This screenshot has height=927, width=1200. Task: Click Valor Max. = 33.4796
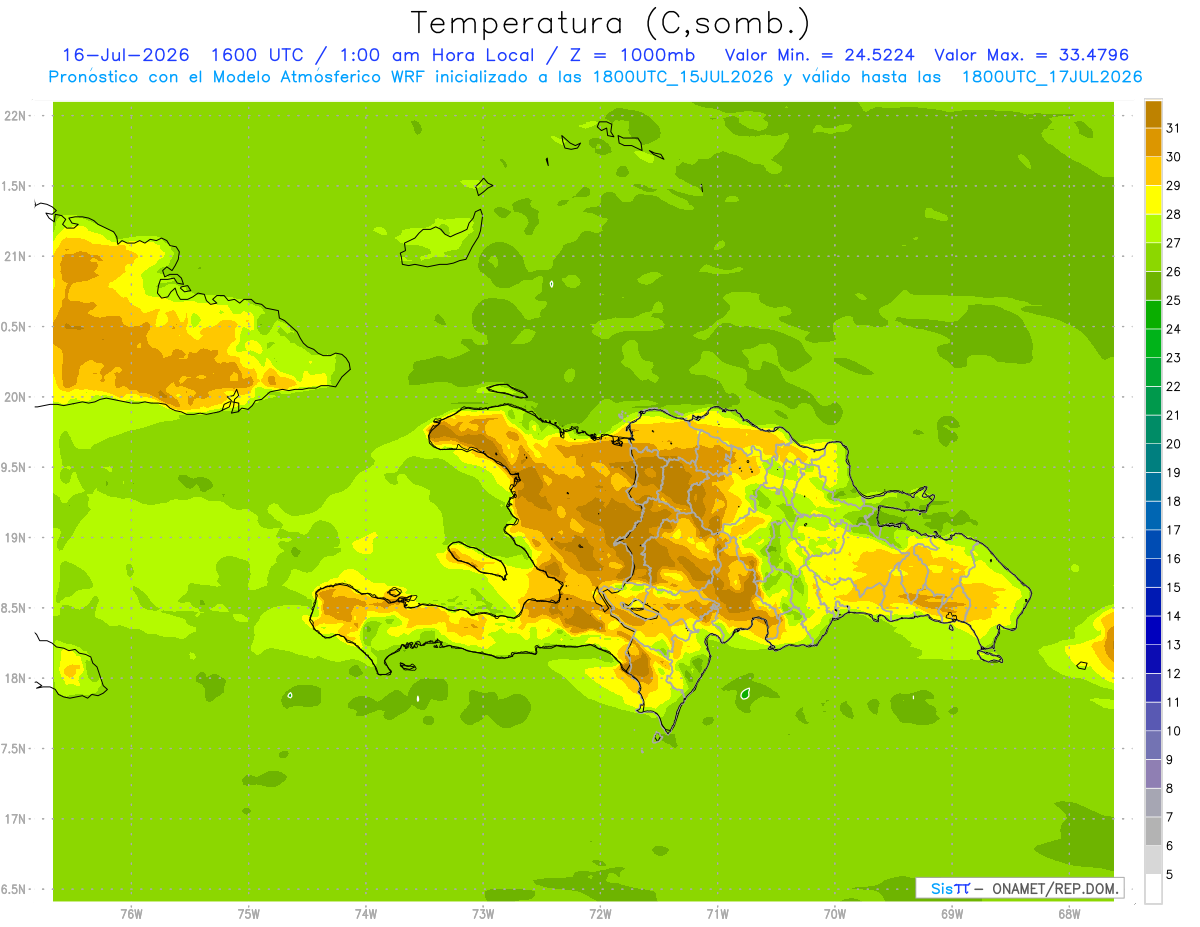[x=1031, y=55]
